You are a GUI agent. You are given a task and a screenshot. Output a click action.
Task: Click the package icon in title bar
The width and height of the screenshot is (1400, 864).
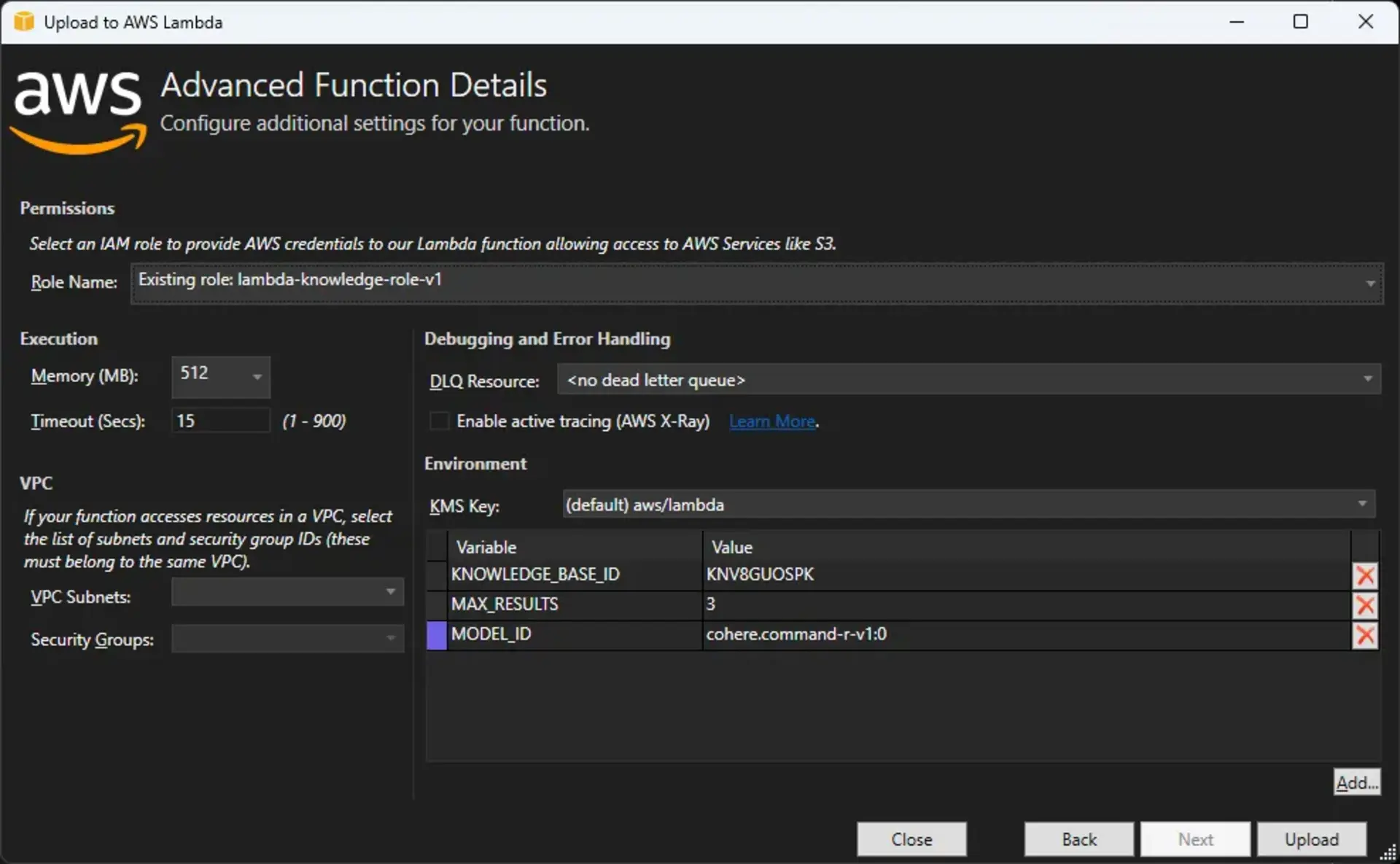coord(23,22)
